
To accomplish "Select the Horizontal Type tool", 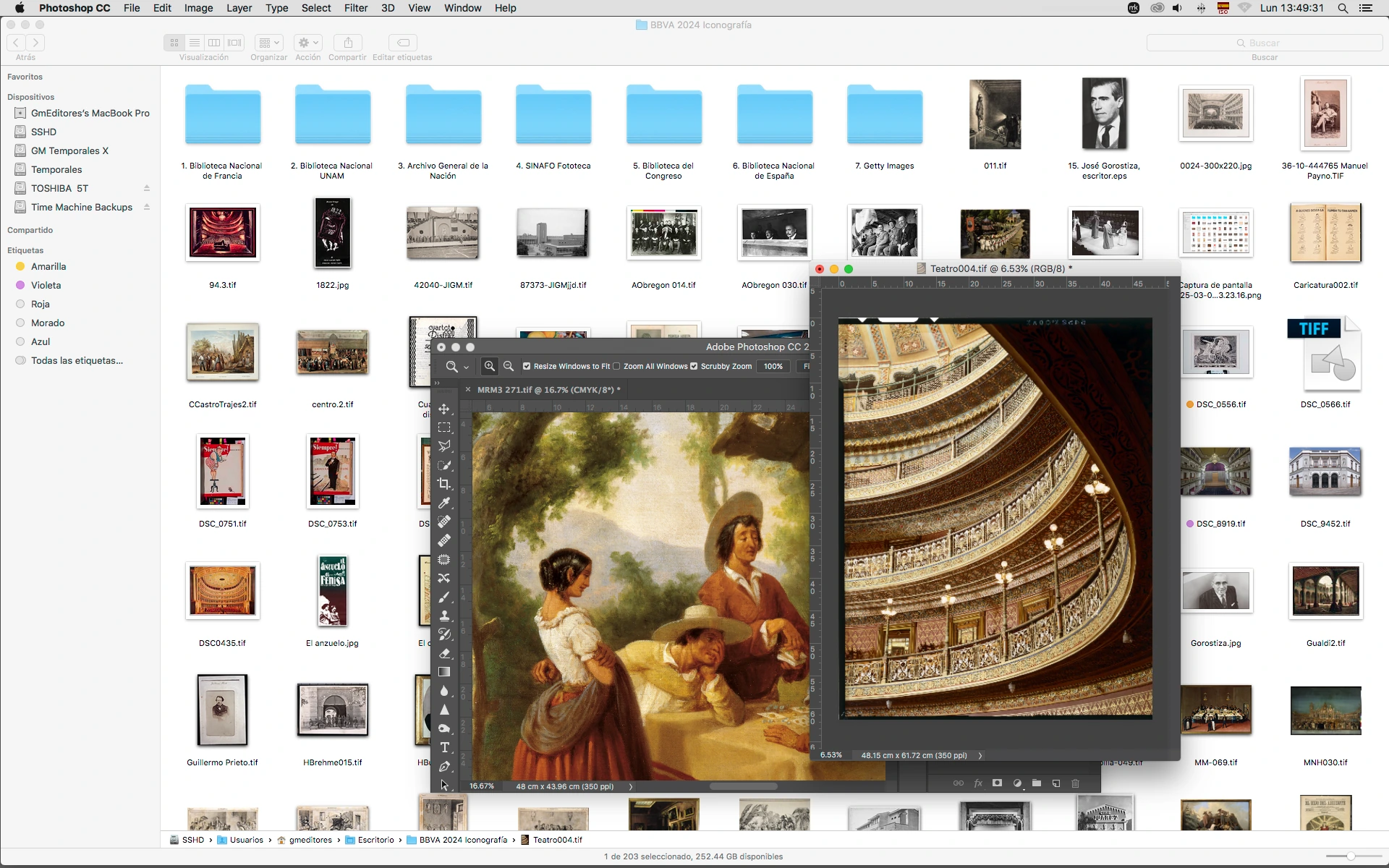I will click(444, 747).
